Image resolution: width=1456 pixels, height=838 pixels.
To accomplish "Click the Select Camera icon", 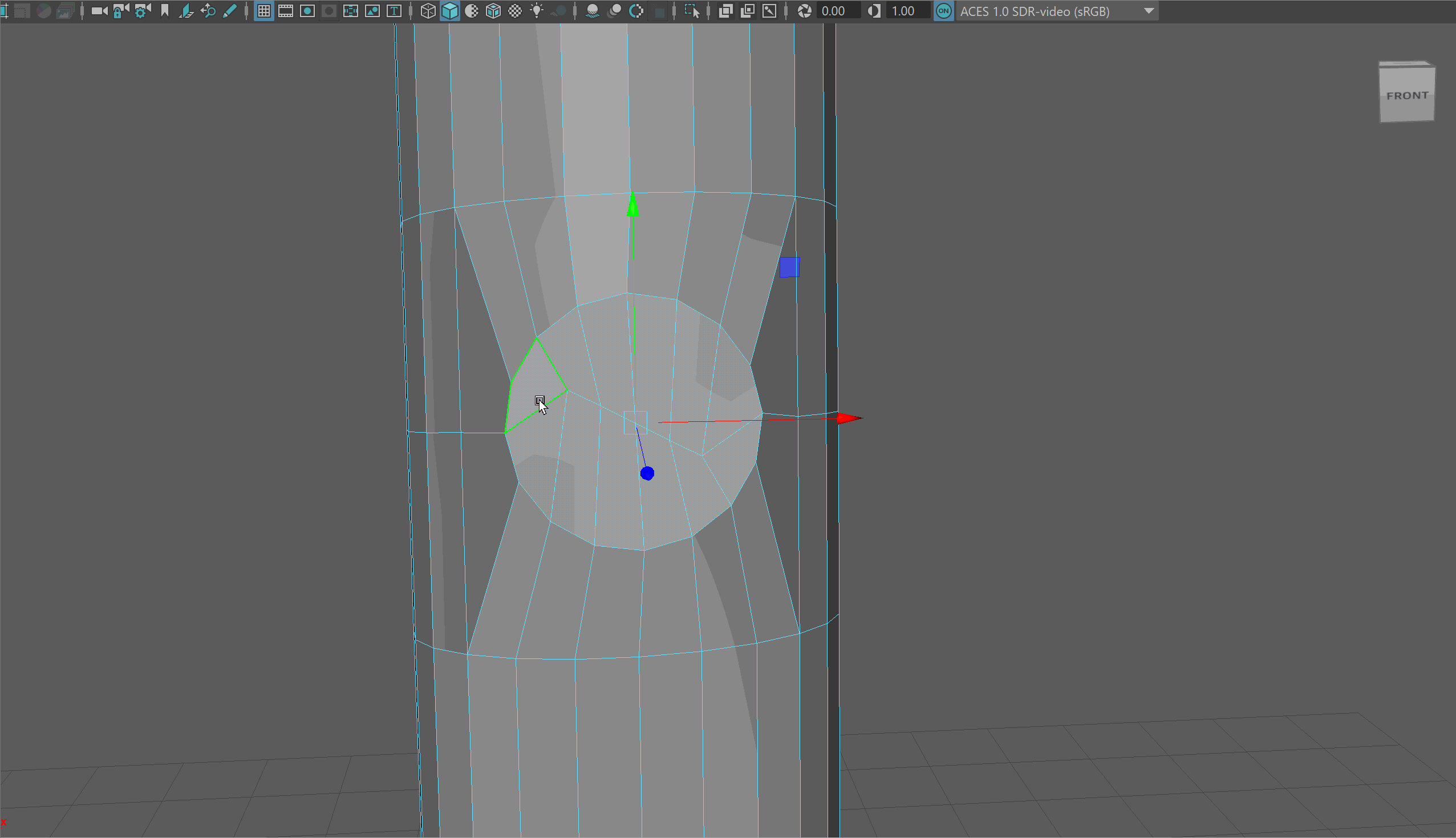I will coord(99,11).
